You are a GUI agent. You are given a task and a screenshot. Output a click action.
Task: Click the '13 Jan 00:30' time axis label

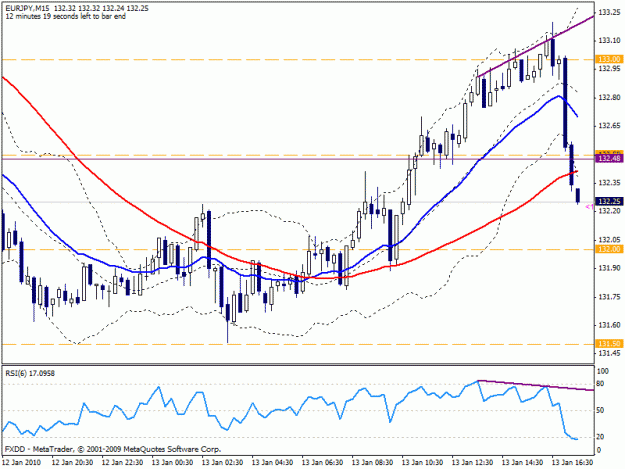point(172,462)
